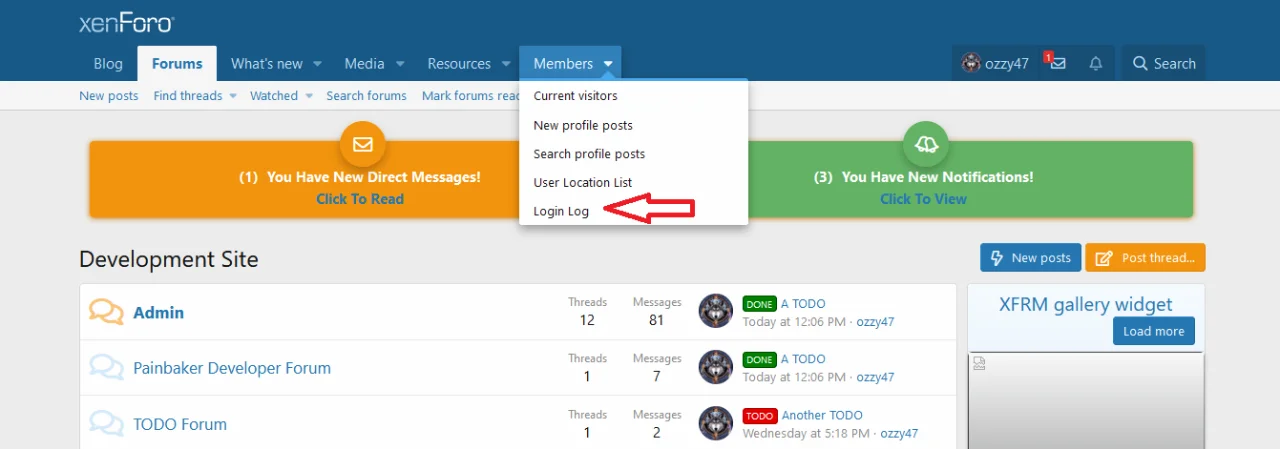Viewport: 1280px width, 449px height.
Task: Switch to the Blog tab
Action: point(108,63)
